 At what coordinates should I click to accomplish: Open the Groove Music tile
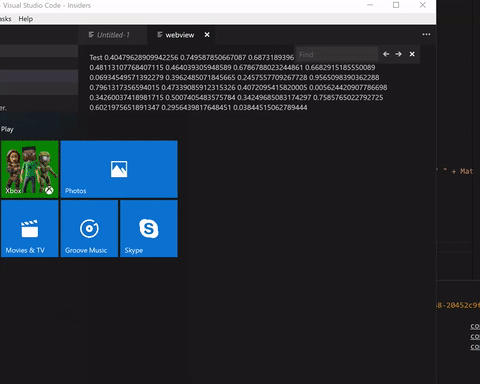pos(89,228)
